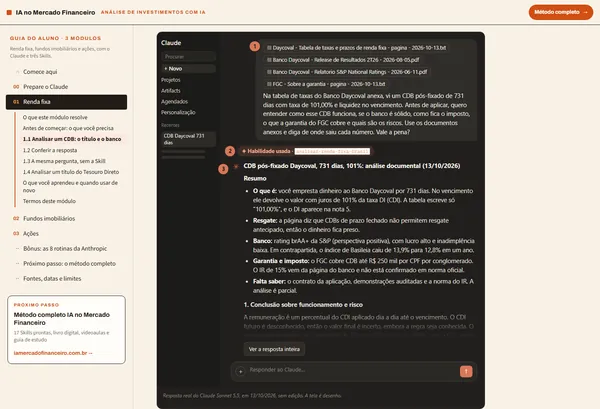The width and height of the screenshot is (600, 409).
Task: Open Bônus: as 8 rotinas da Anthropic
Action: click(x=65, y=248)
